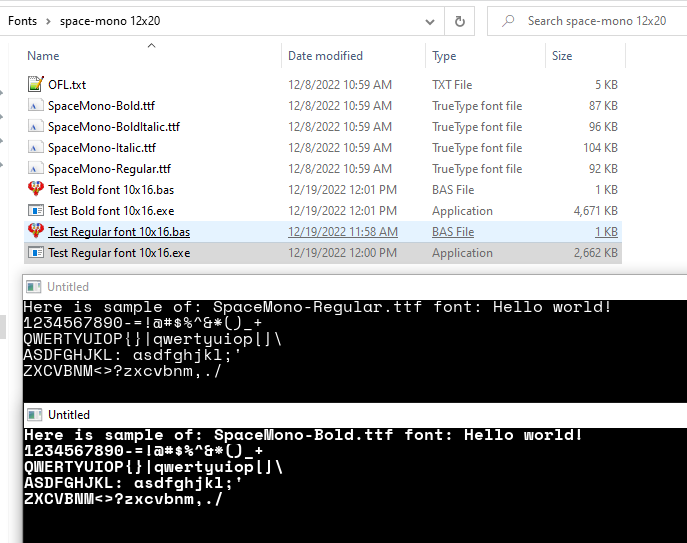Sort files by the Size column

pyautogui.click(x=562, y=56)
